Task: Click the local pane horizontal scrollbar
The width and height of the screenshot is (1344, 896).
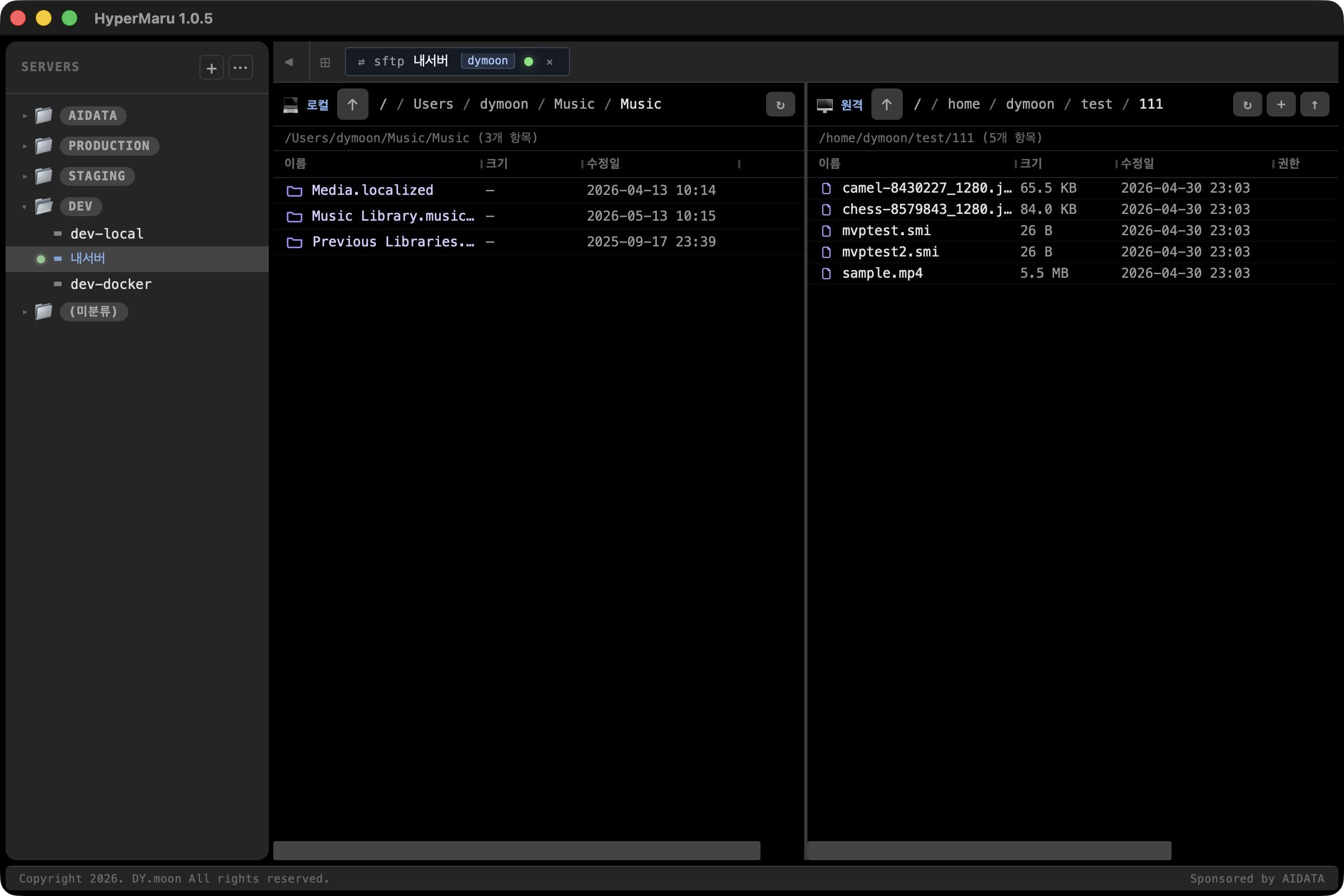Action: [x=516, y=850]
